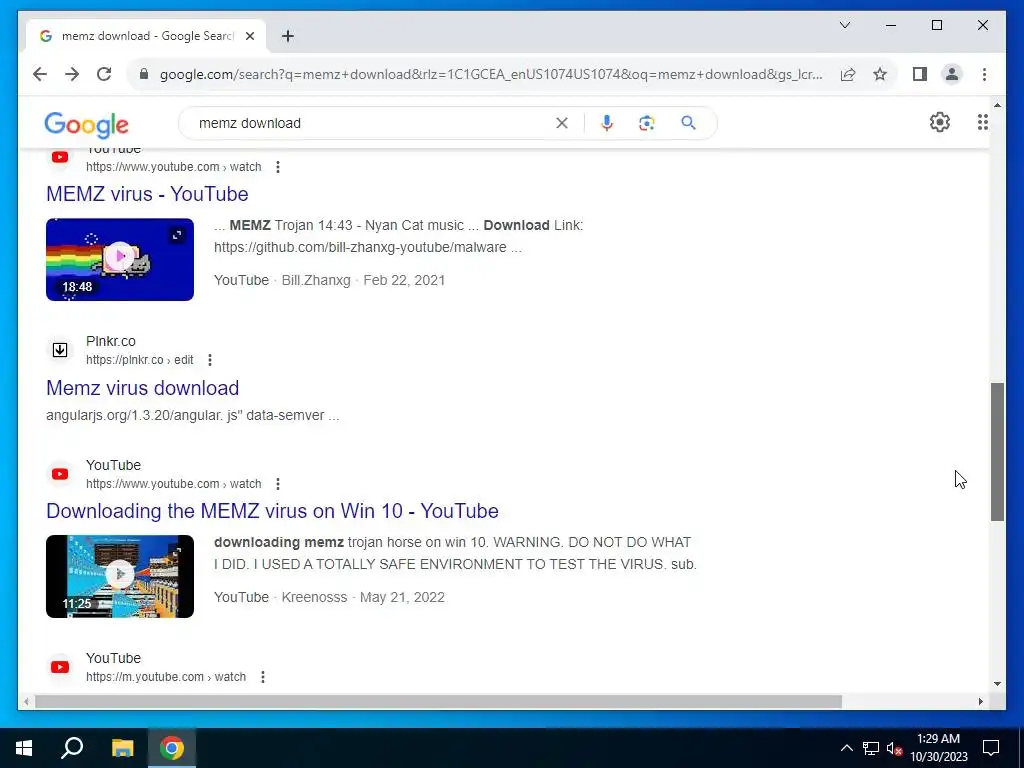
Task: Click scroll up arrow
Action: [997, 105]
